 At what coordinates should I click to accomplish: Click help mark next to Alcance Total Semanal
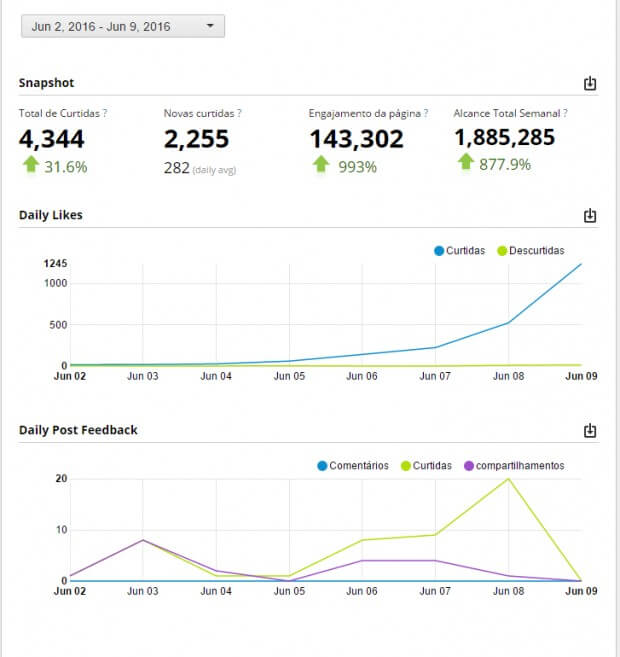click(565, 113)
